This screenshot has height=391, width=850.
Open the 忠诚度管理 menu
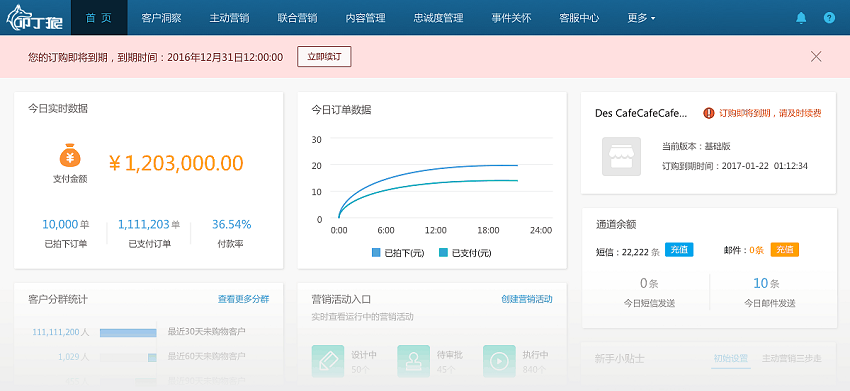pyautogui.click(x=439, y=18)
